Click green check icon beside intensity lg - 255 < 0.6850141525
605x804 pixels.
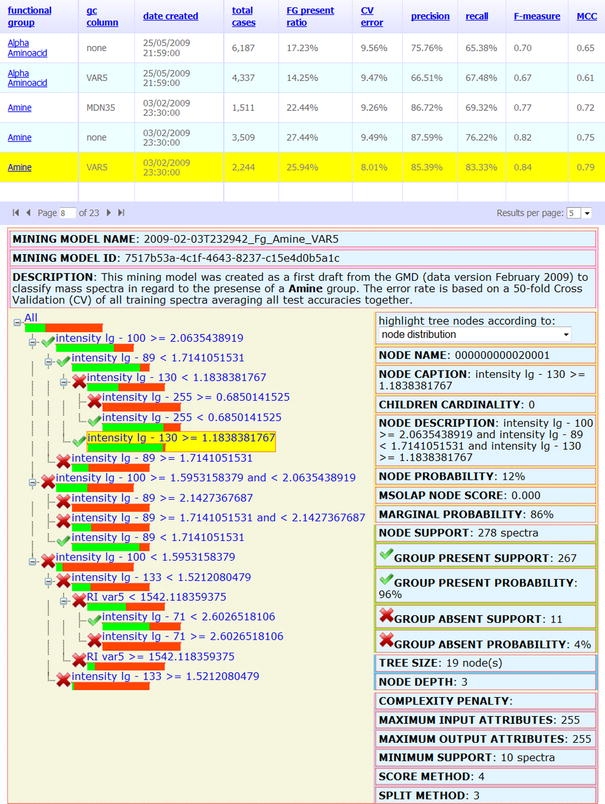click(x=94, y=421)
